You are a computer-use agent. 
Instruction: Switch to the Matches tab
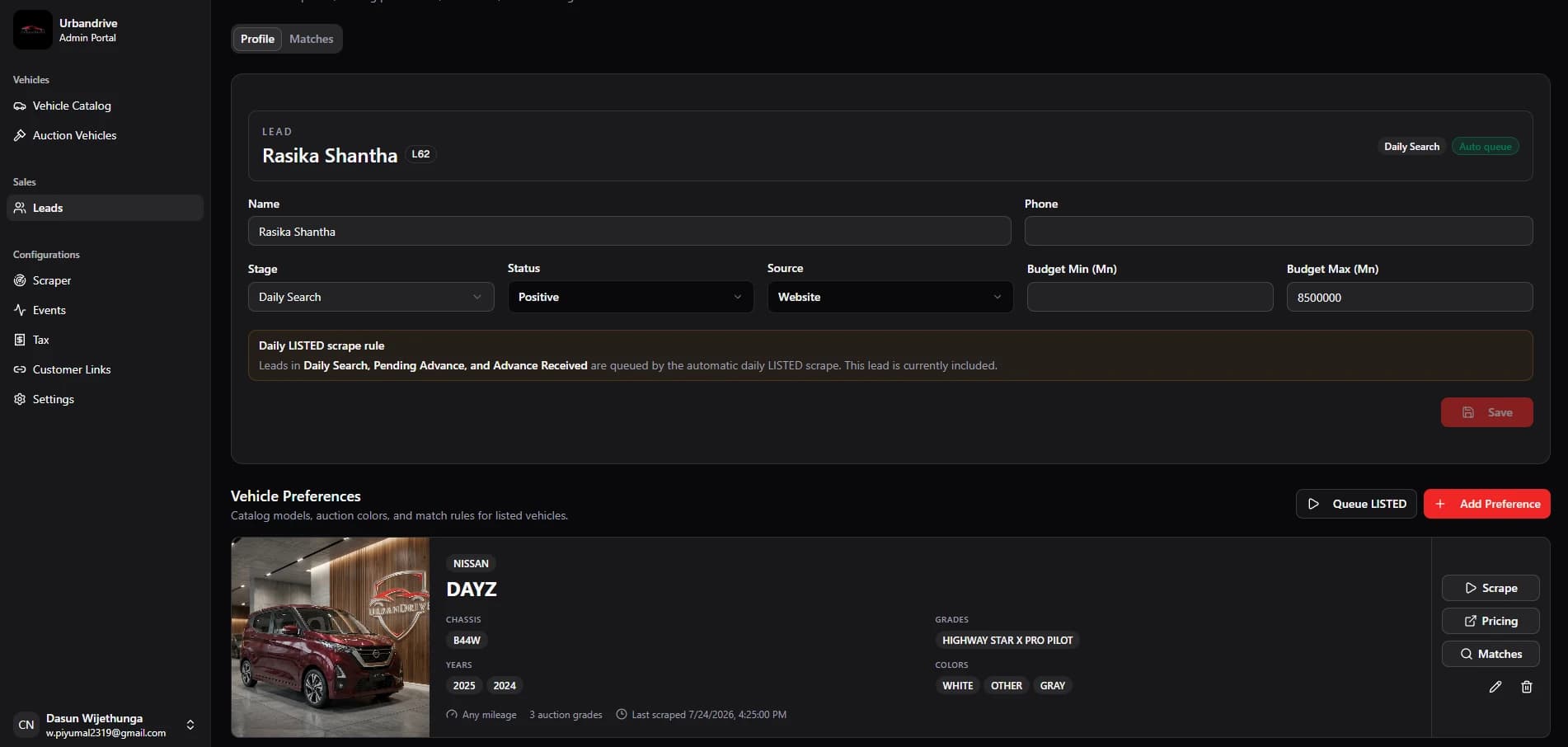[311, 39]
